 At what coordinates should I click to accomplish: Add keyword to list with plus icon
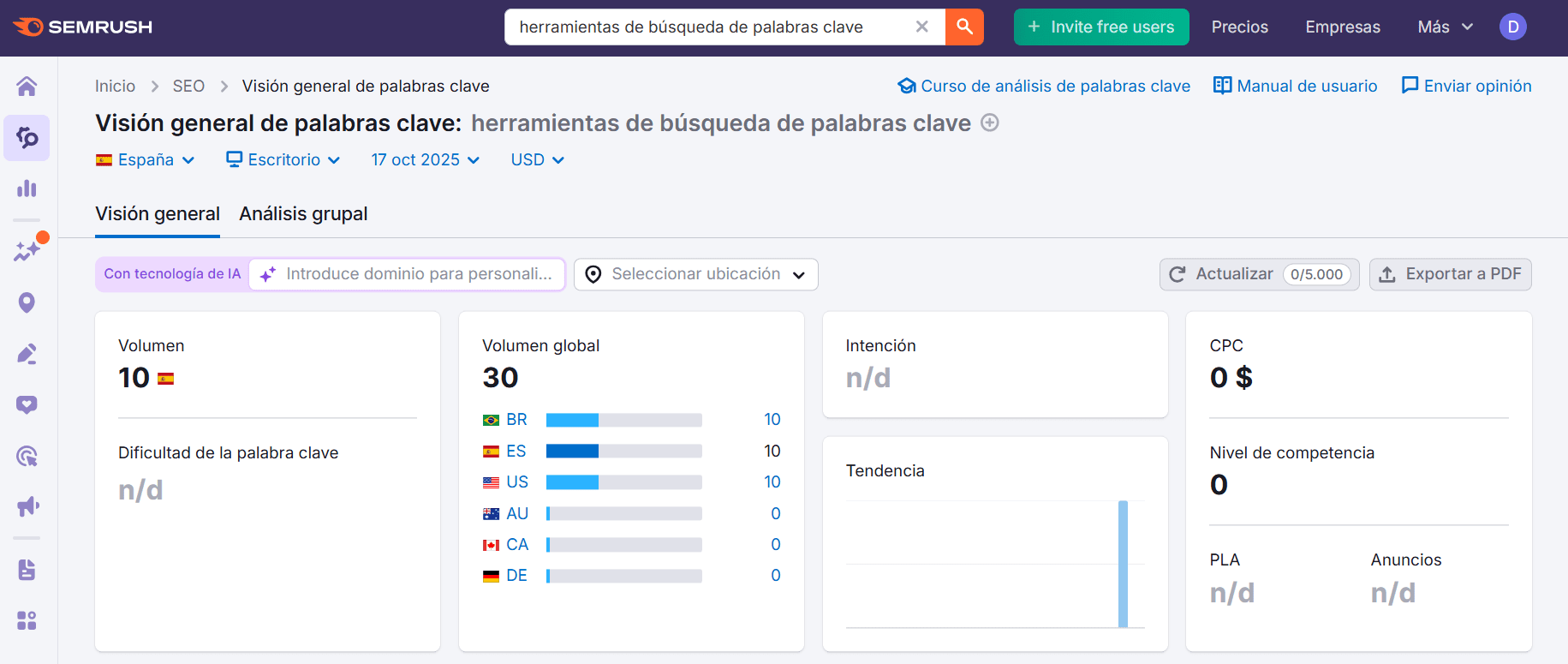(990, 123)
